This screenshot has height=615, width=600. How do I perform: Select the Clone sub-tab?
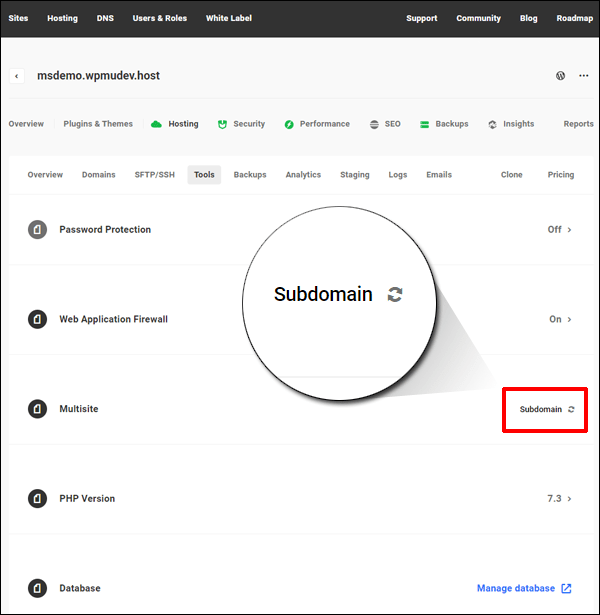click(x=511, y=175)
